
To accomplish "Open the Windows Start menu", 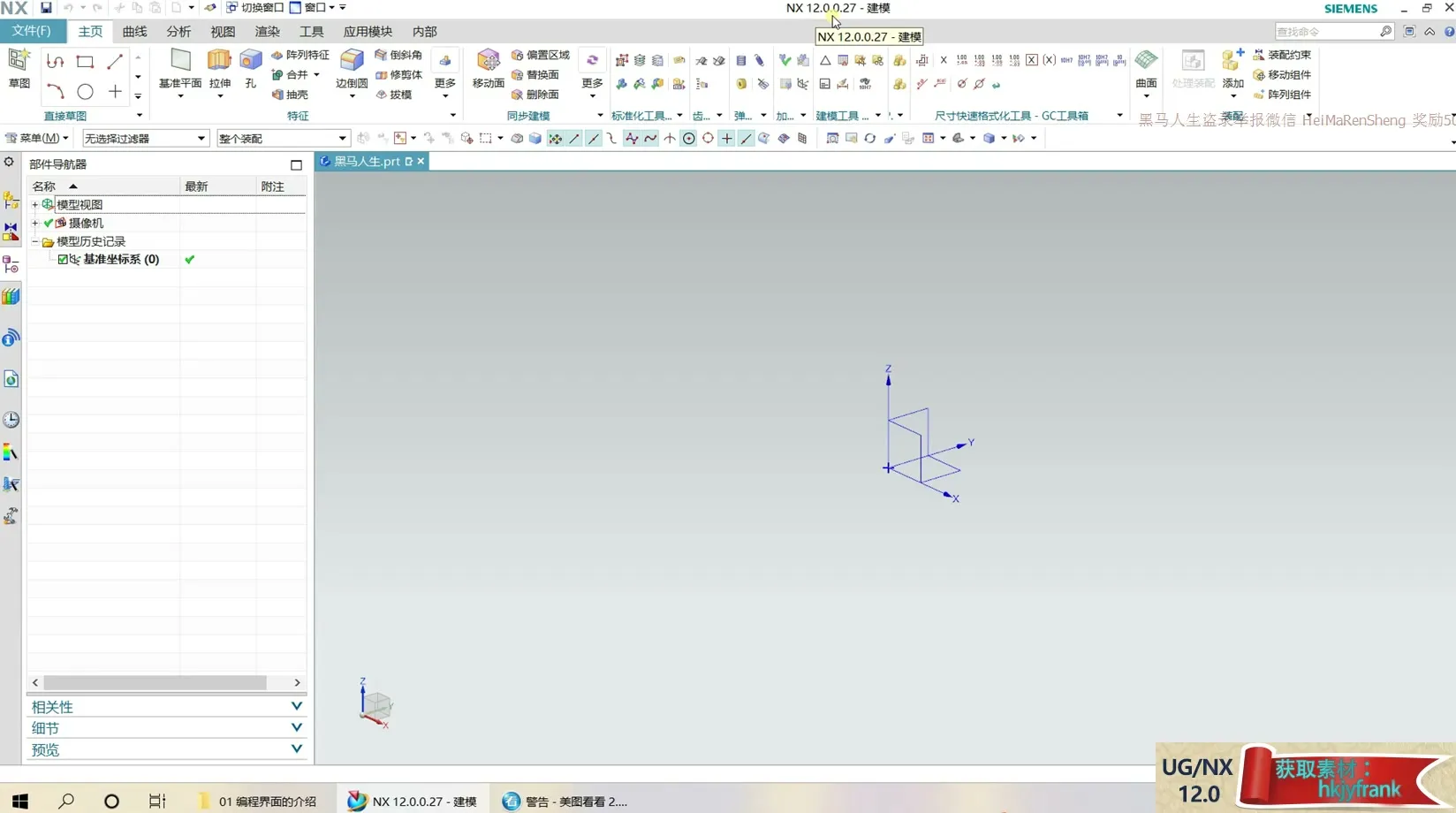I will click(19, 801).
